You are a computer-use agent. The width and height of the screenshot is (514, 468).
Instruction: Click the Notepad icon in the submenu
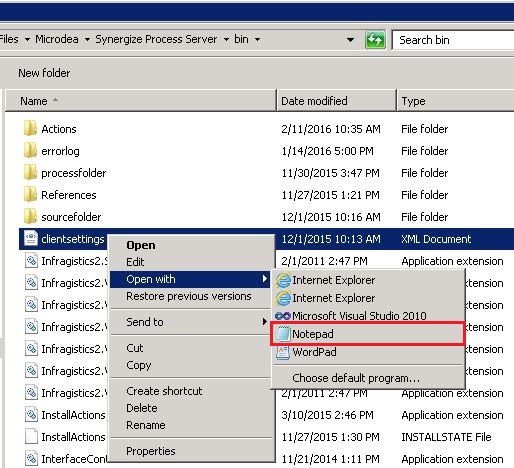(x=283, y=334)
